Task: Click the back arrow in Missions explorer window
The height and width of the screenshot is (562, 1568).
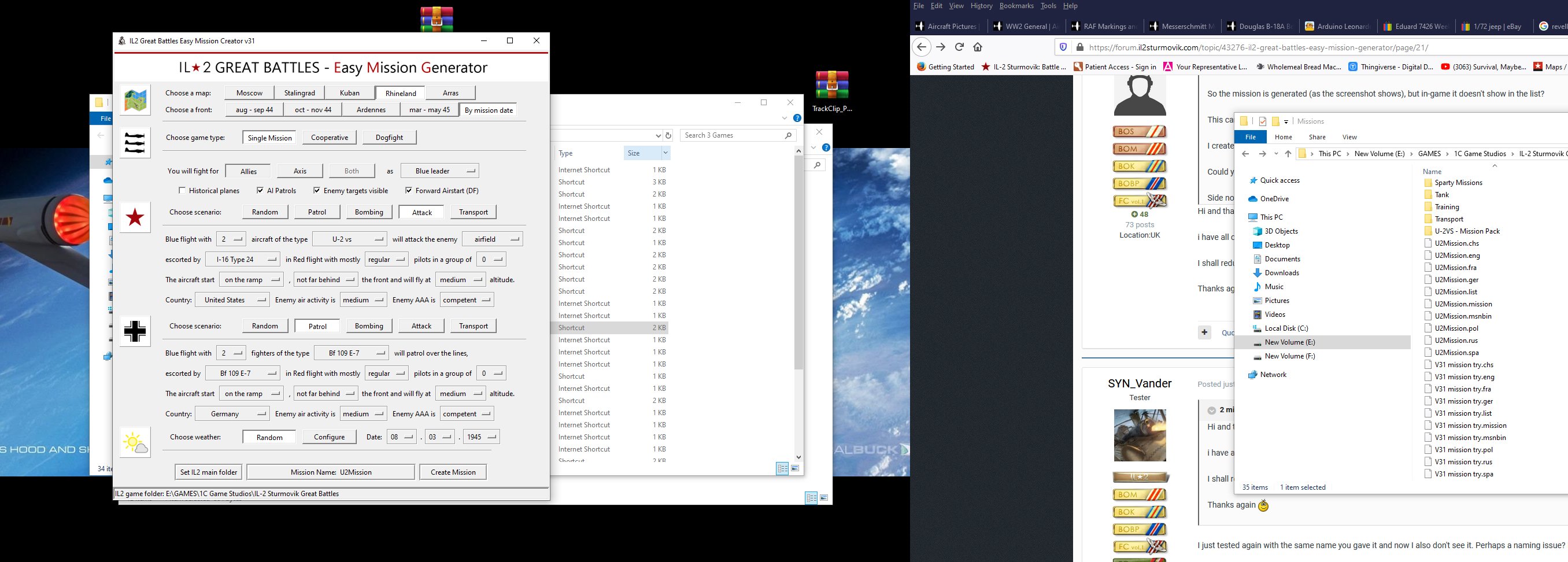Action: click(1245, 154)
